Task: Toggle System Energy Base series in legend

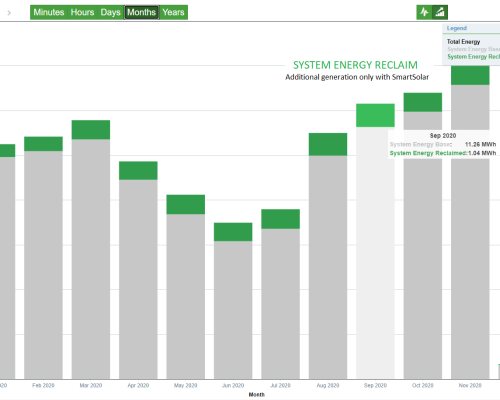Action: point(473,49)
